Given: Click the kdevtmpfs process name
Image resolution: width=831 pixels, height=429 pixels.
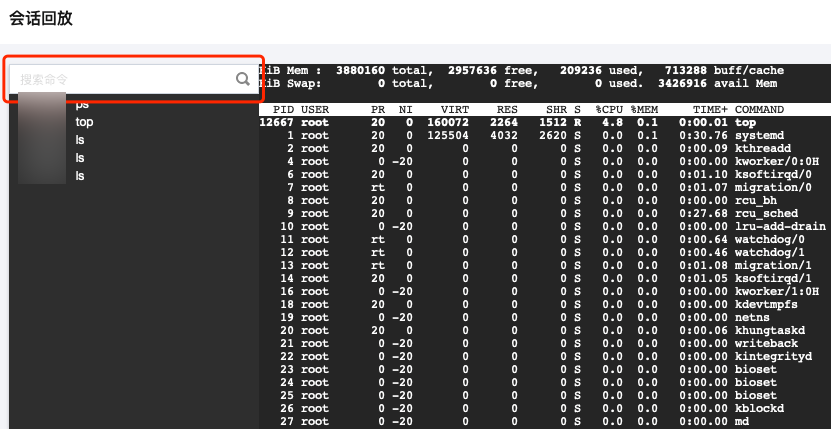Looking at the screenshot, I should coord(766,304).
